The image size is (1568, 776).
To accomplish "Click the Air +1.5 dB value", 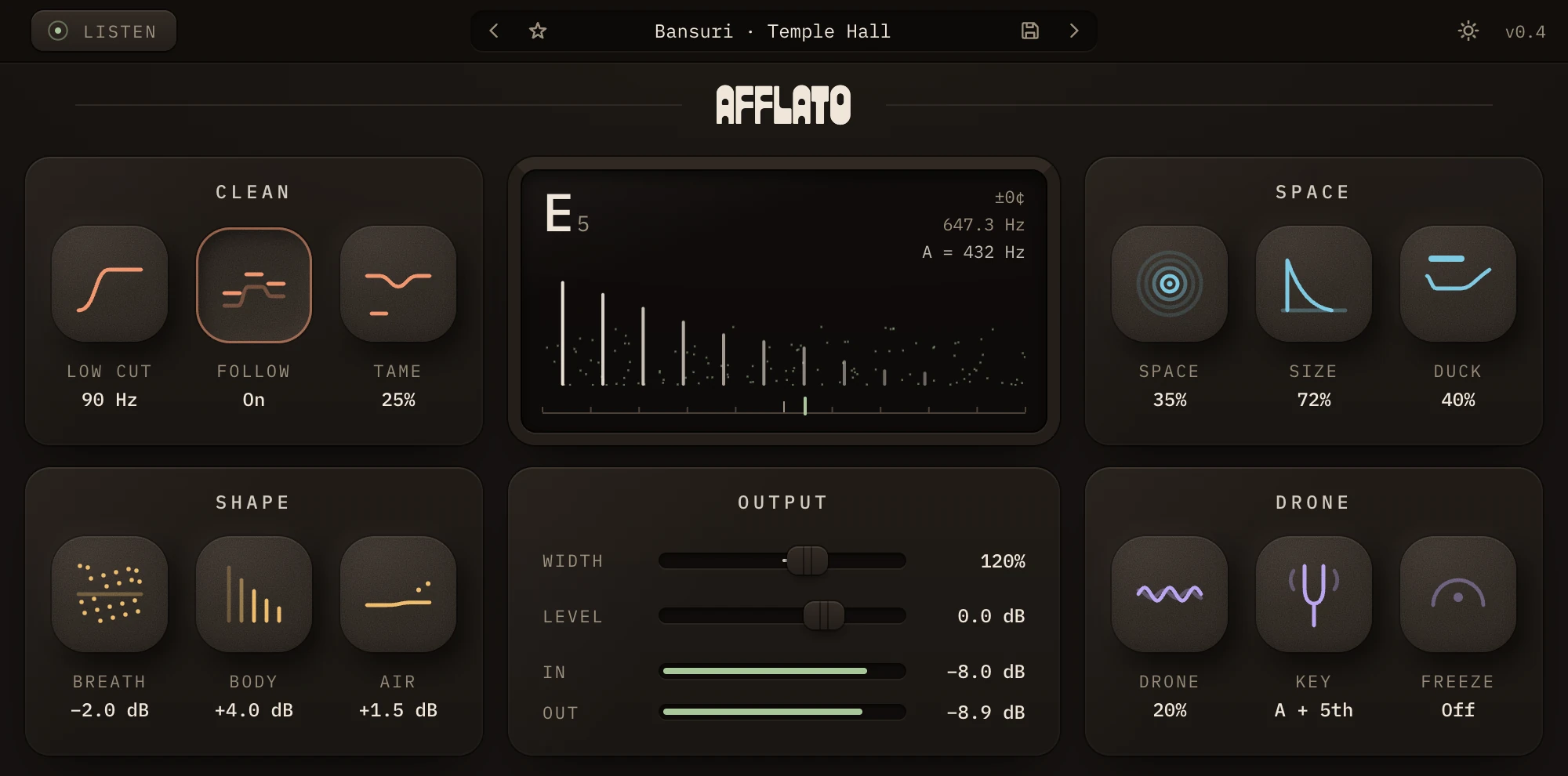I will pos(398,710).
